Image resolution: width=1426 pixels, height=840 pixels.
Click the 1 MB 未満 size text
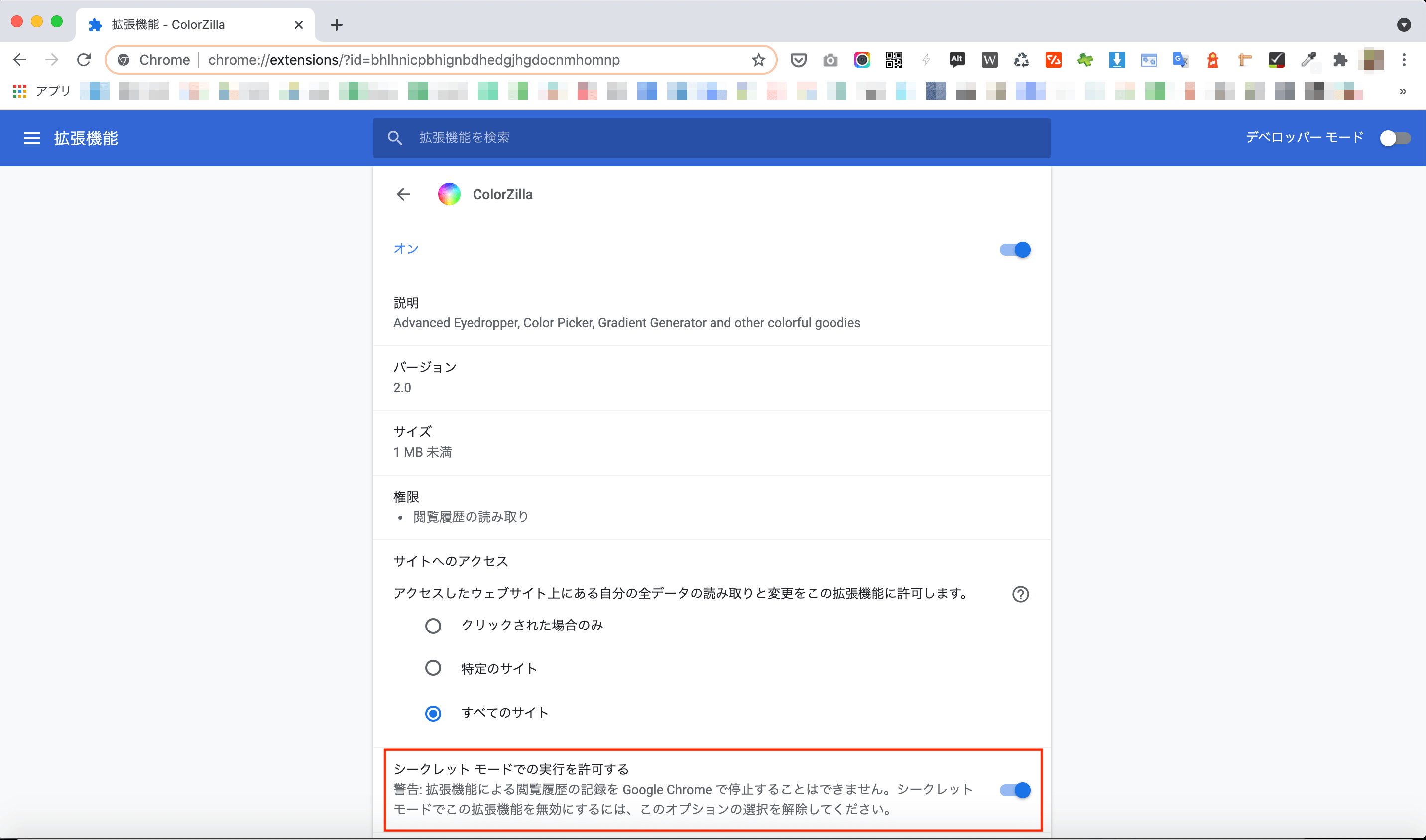pyautogui.click(x=423, y=452)
